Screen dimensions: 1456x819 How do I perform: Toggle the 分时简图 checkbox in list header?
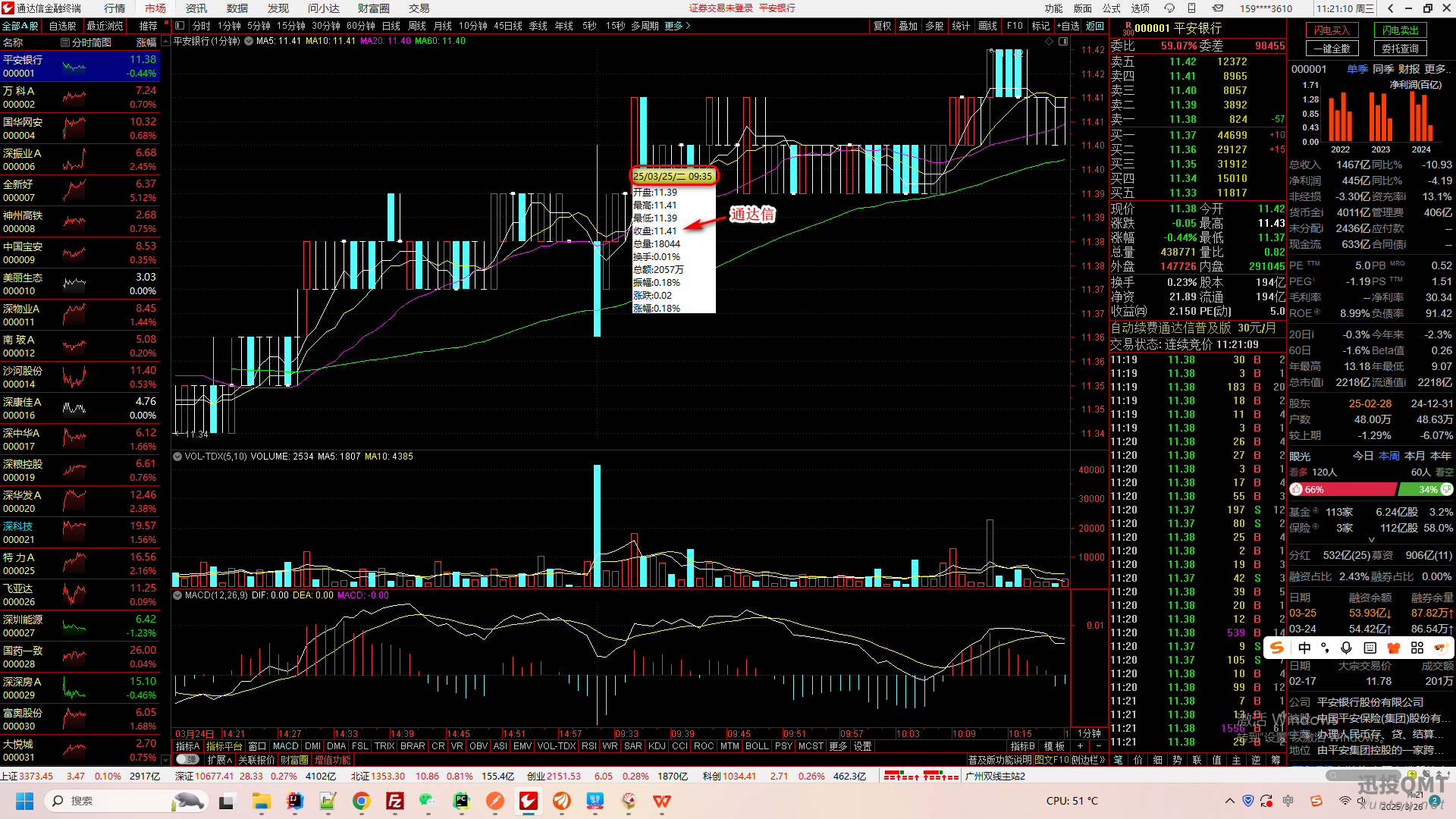[x=65, y=42]
